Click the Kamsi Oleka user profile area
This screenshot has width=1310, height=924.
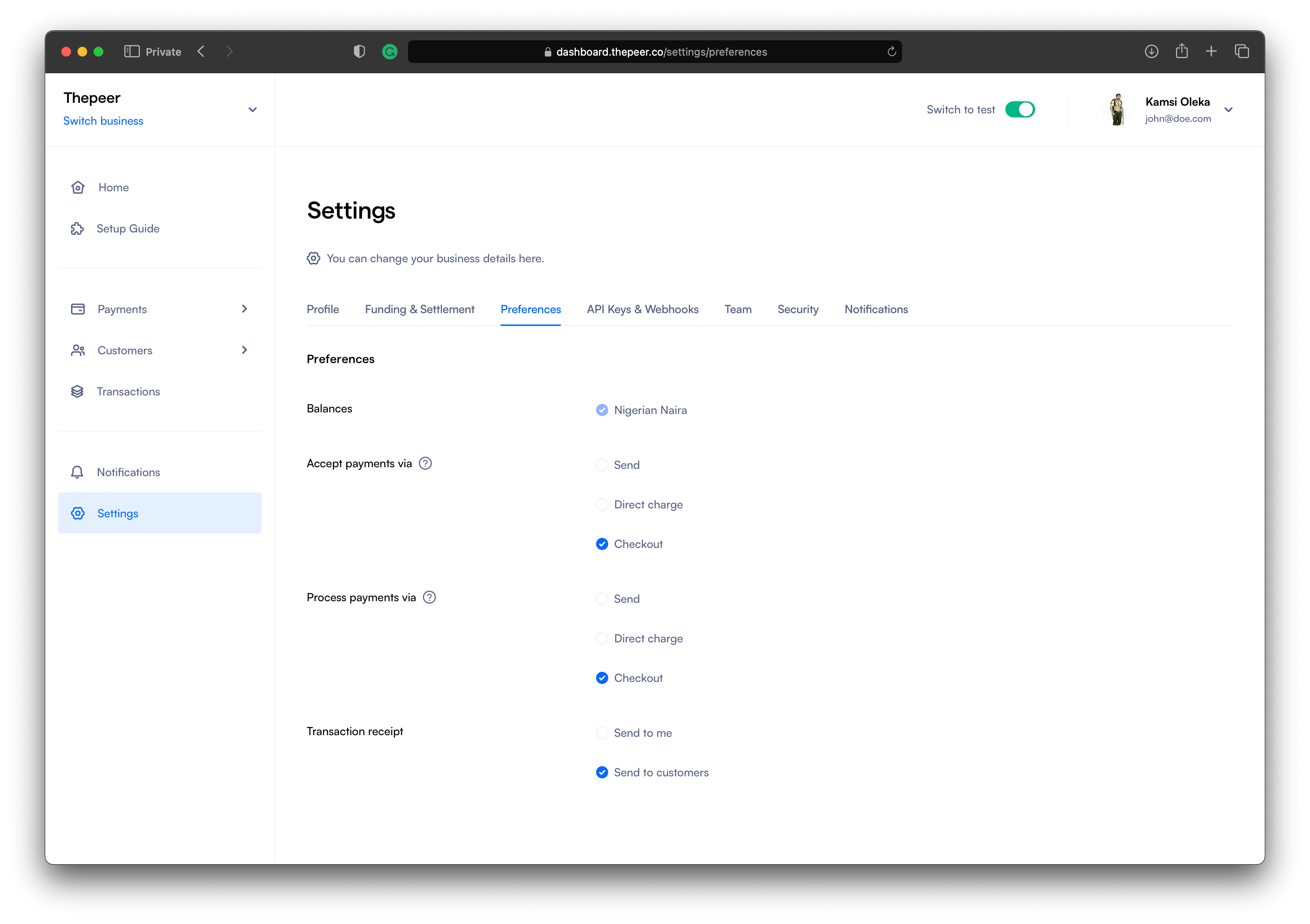1176,108
